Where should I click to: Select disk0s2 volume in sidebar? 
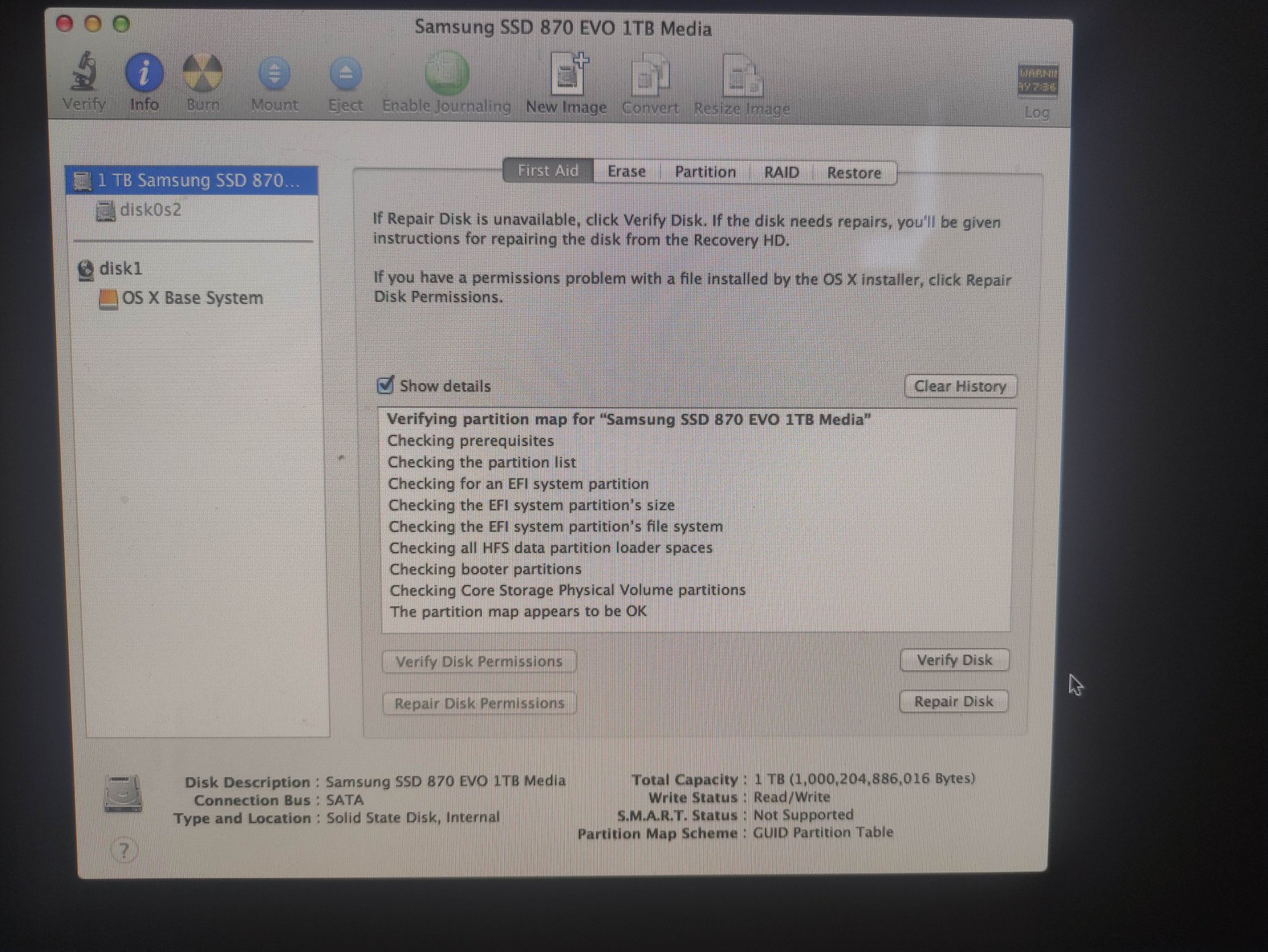pyautogui.click(x=150, y=210)
